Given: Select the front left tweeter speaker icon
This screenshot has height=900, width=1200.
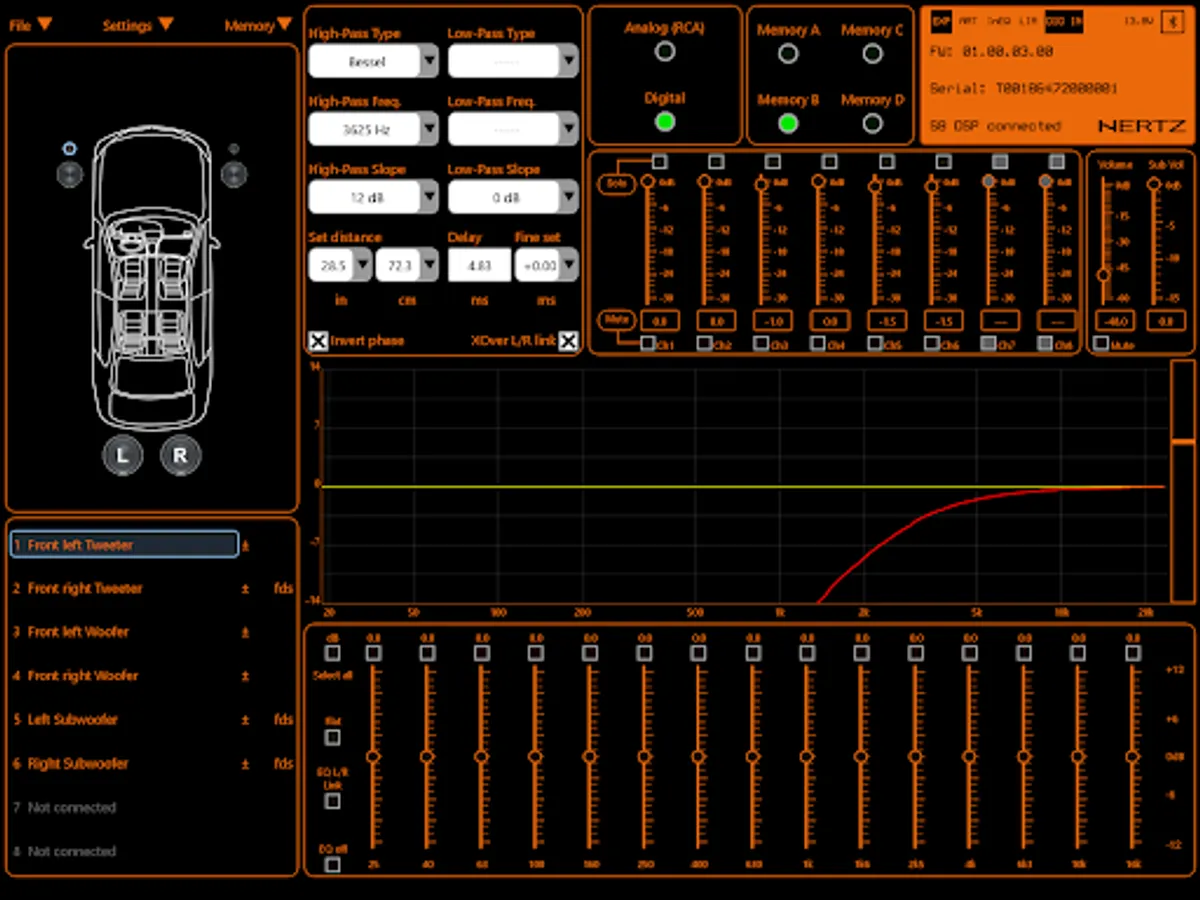Looking at the screenshot, I should (69, 149).
